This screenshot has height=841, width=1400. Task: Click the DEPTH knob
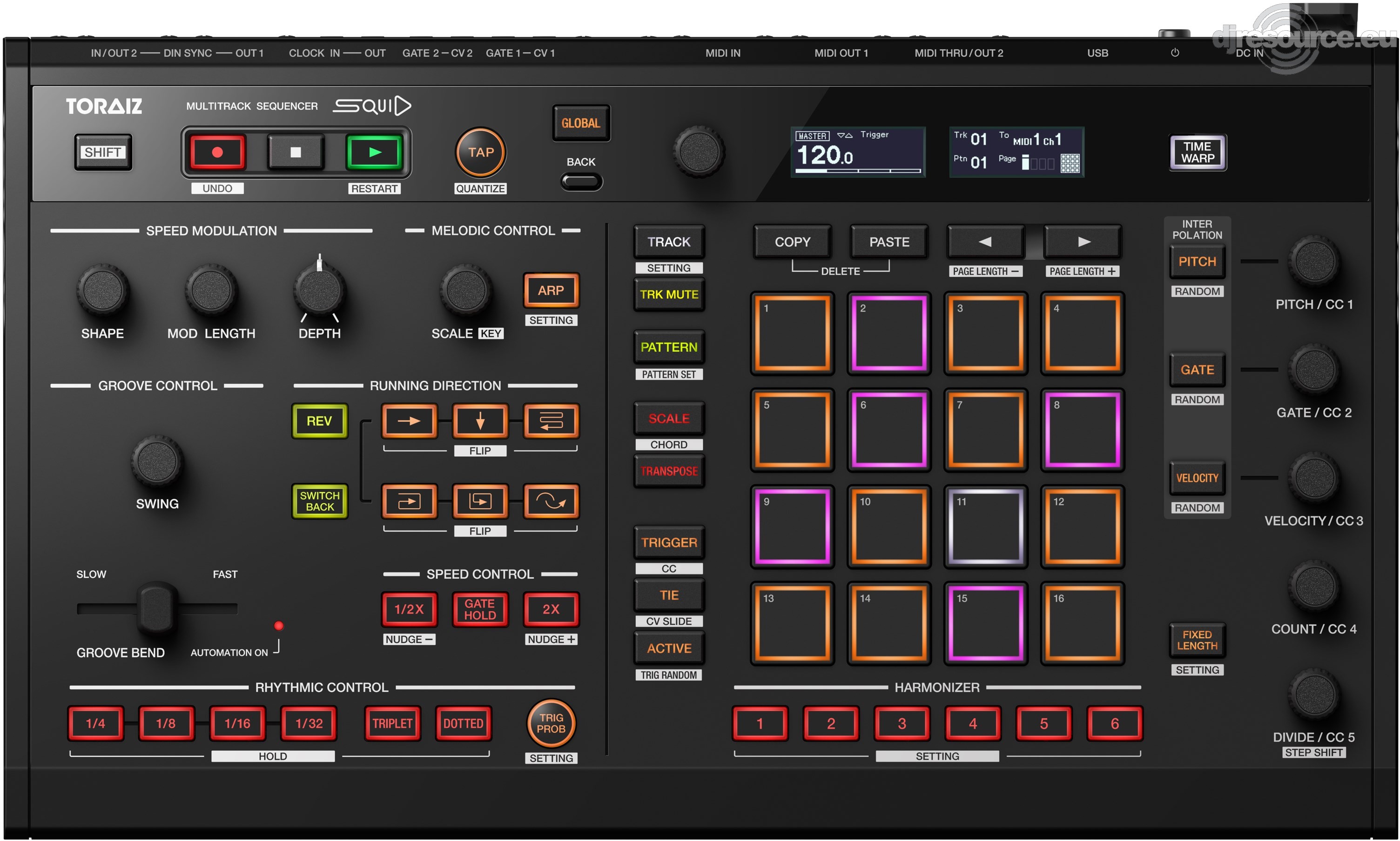[x=319, y=290]
